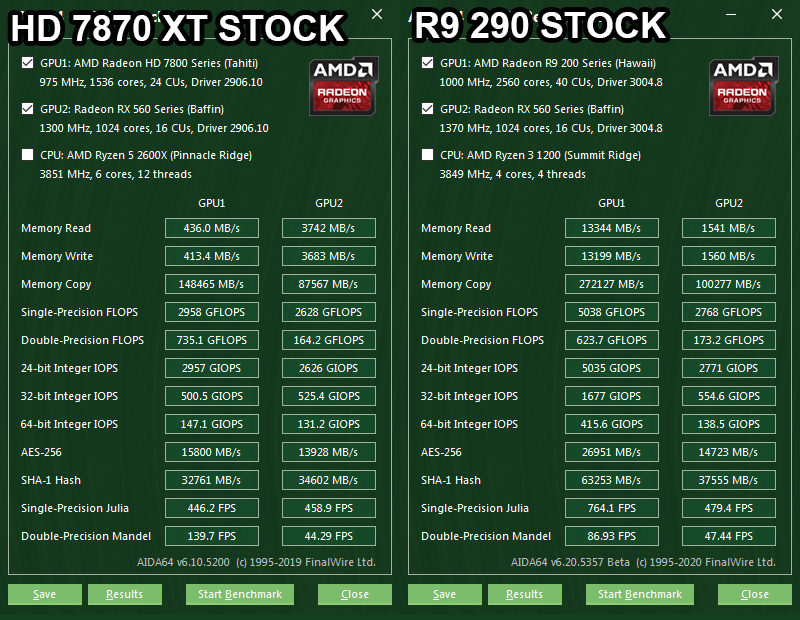The width and height of the screenshot is (800, 620).
Task: Select the 272127 MB/s Memory Copy result
Action: tap(612, 284)
